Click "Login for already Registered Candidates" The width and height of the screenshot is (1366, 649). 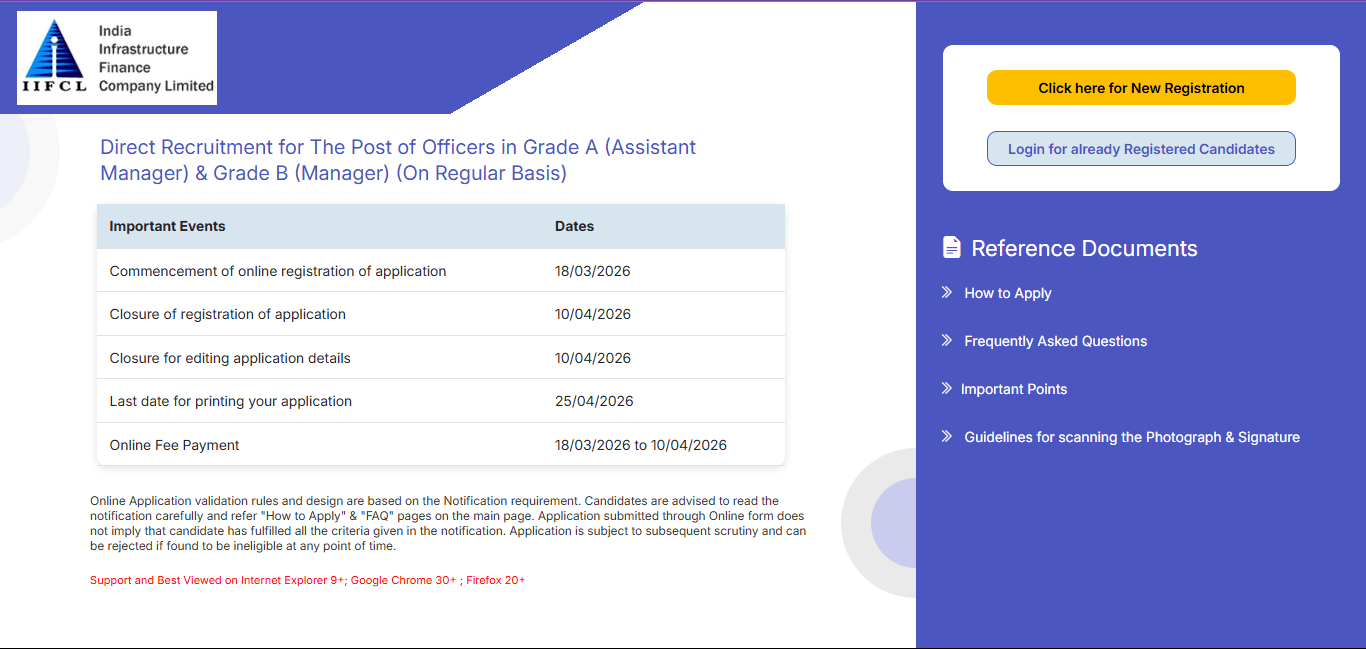pyautogui.click(x=1141, y=148)
